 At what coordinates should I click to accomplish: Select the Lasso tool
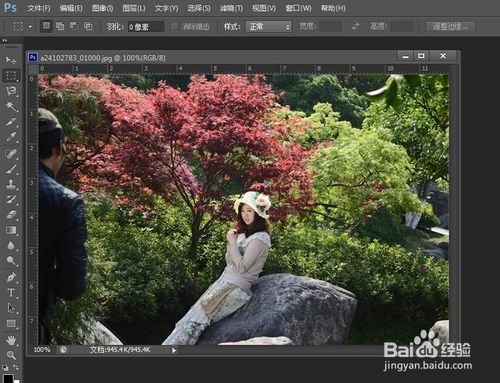(11, 91)
